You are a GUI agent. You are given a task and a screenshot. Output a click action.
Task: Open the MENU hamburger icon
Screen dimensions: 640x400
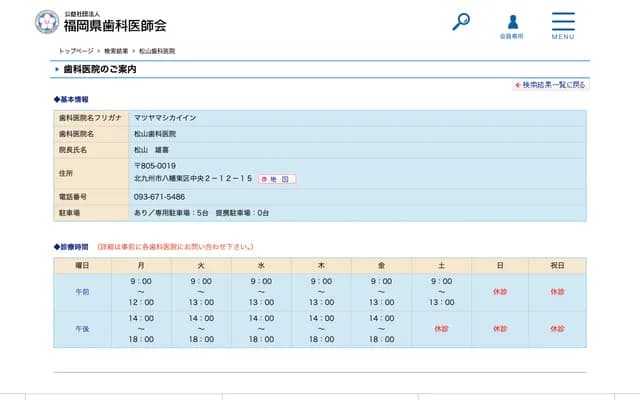pos(563,23)
